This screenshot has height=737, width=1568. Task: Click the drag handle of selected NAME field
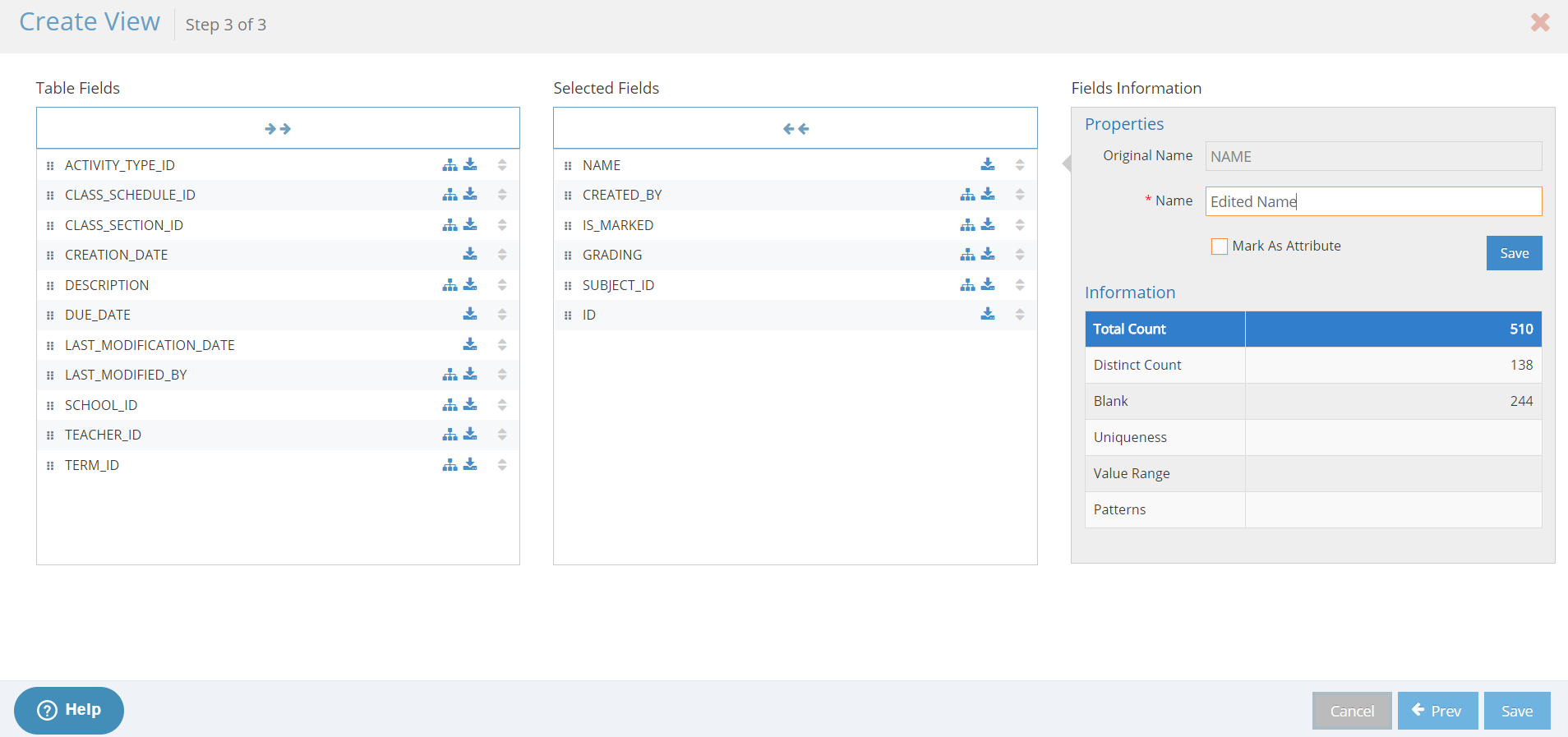[x=568, y=166]
